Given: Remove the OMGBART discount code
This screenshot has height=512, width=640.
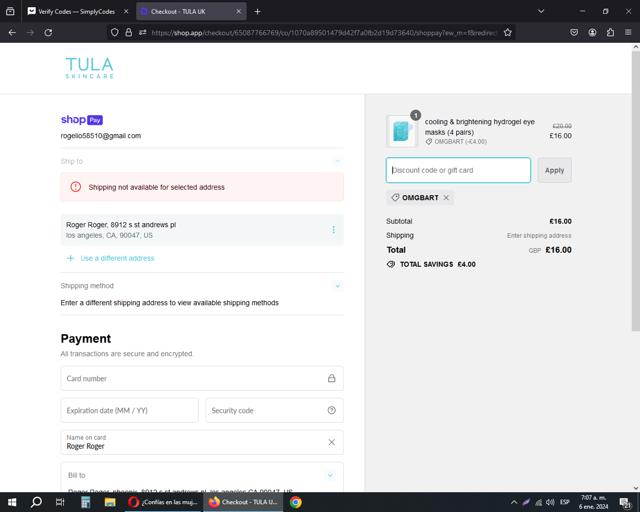Looking at the screenshot, I should pyautogui.click(x=446, y=198).
